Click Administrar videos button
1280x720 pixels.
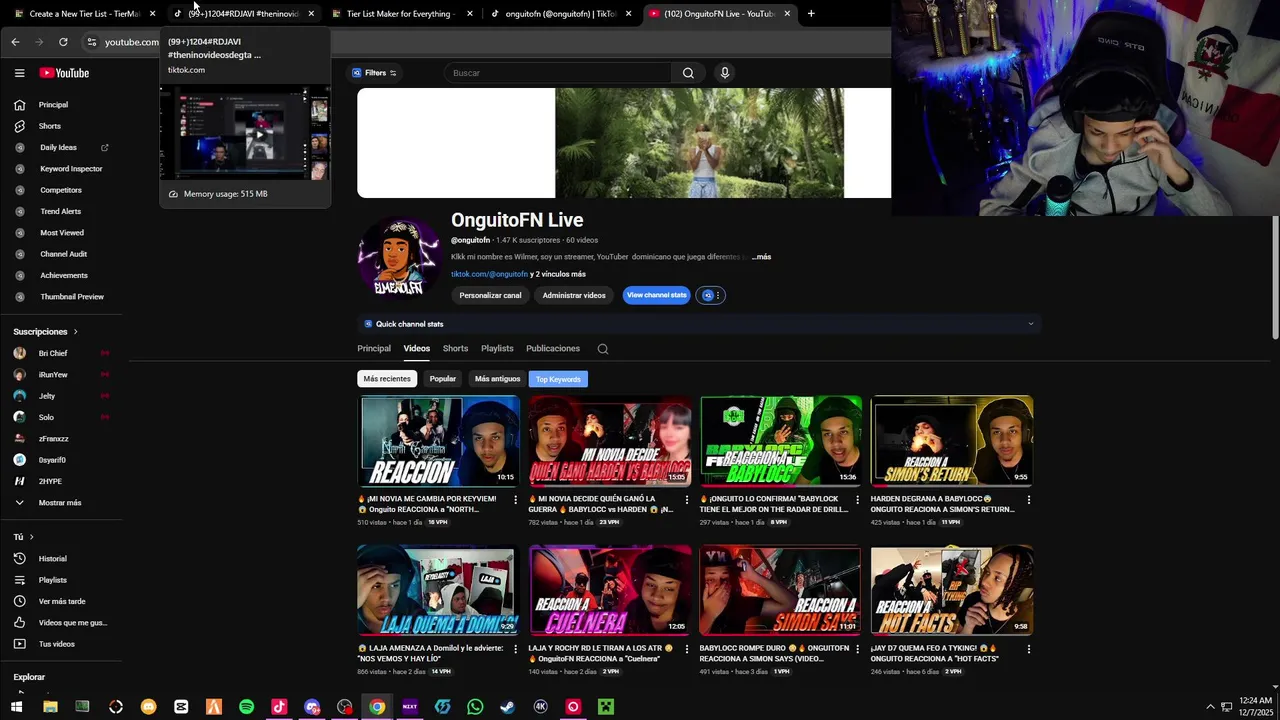pyautogui.click(x=574, y=295)
